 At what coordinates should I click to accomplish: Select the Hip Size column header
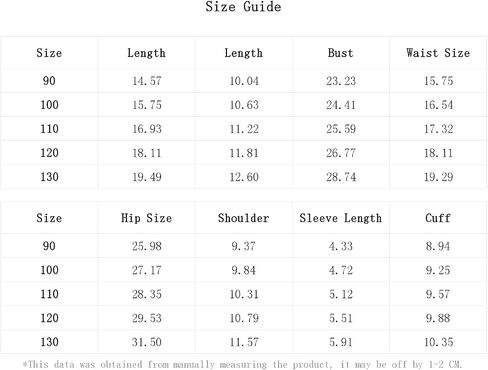[146, 218]
